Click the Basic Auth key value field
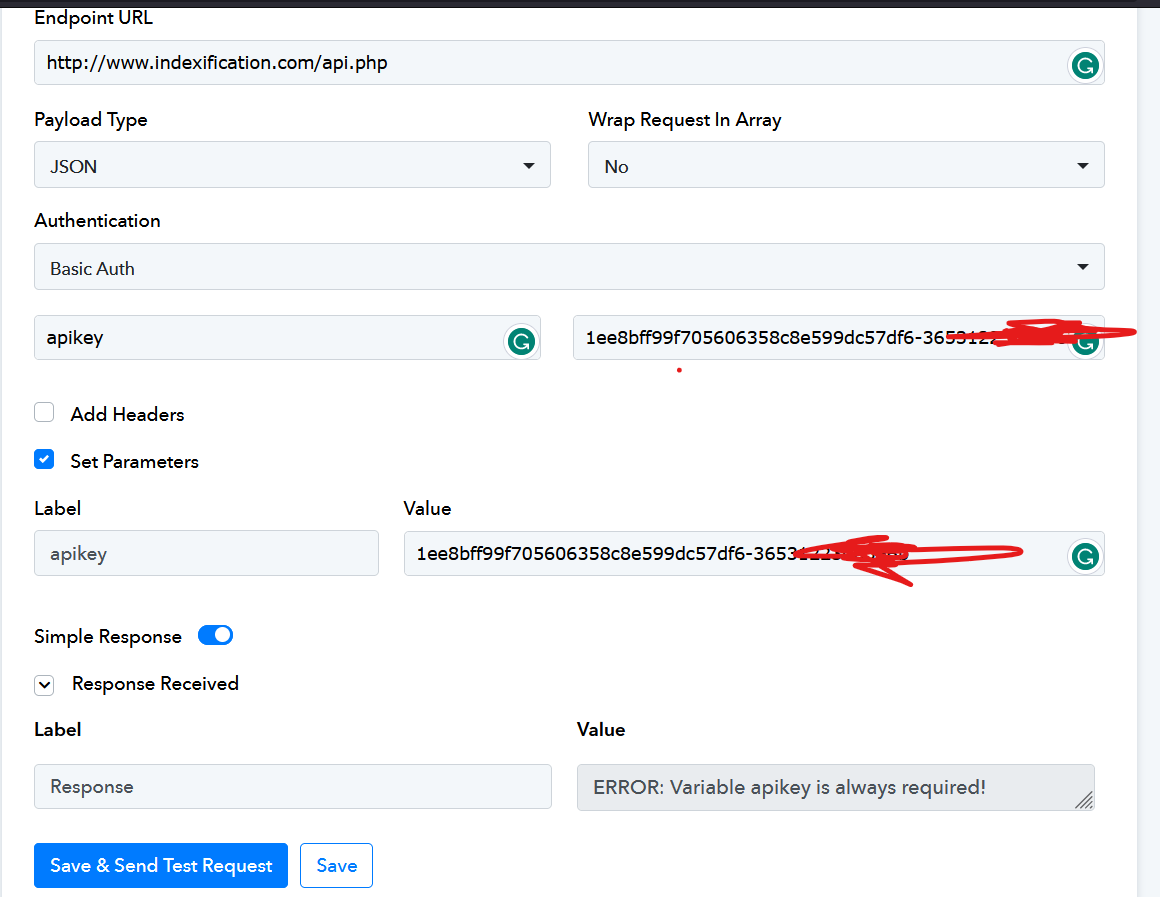Screen dimensions: 1160x897 click(838, 337)
